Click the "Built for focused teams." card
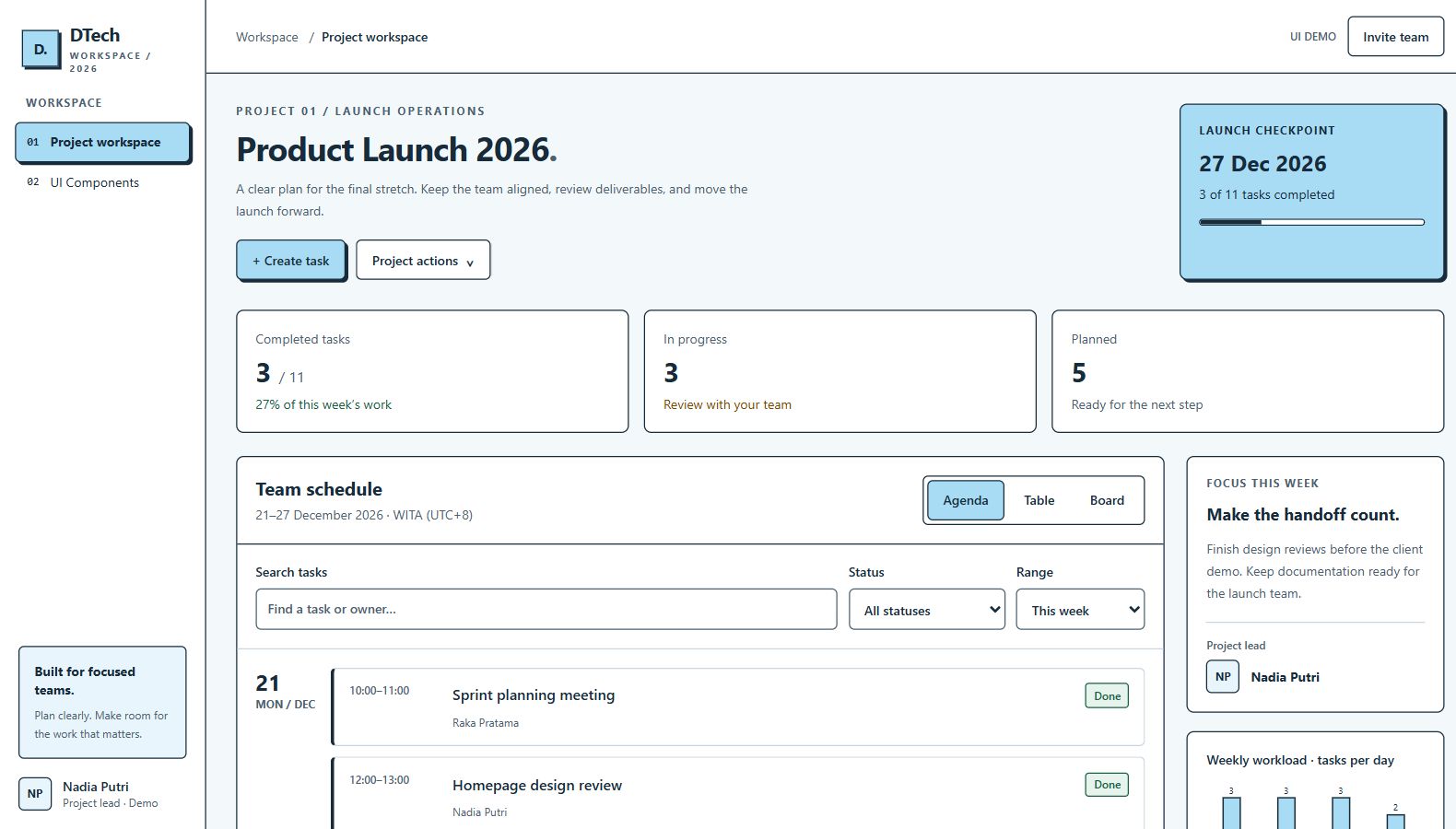Viewport: 1456px width, 829px height. click(x=102, y=702)
